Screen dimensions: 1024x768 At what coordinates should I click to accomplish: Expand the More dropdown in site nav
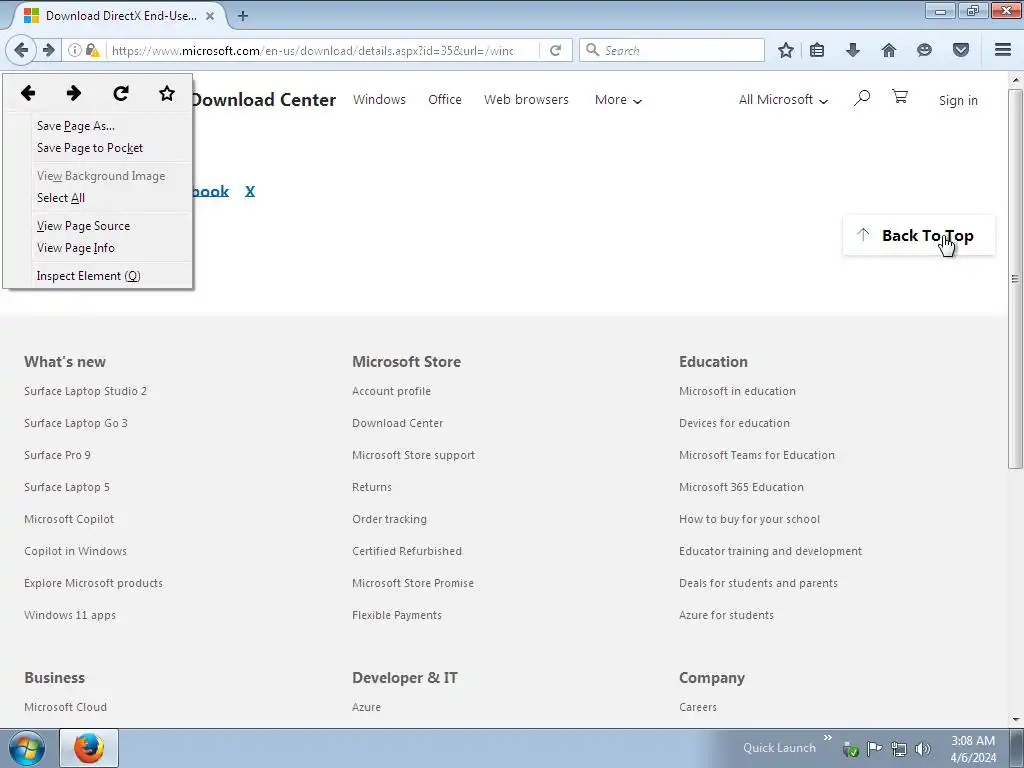618,100
